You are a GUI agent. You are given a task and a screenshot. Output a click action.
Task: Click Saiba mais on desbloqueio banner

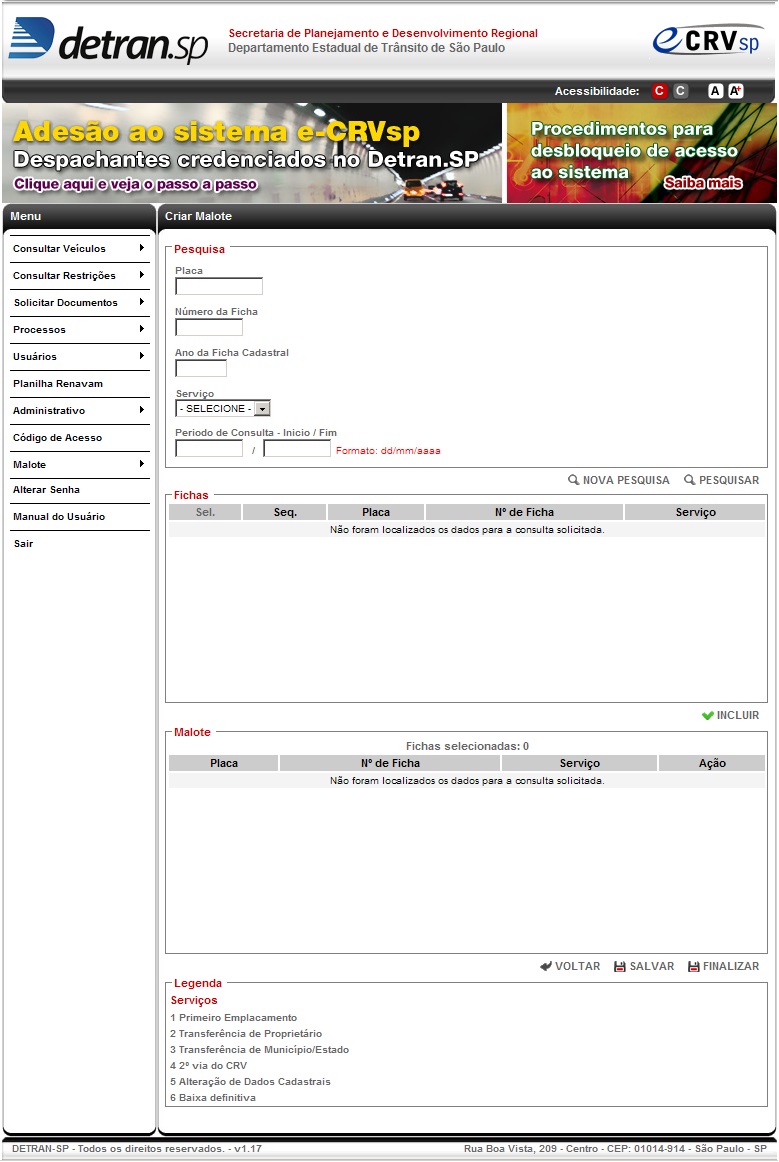703,182
